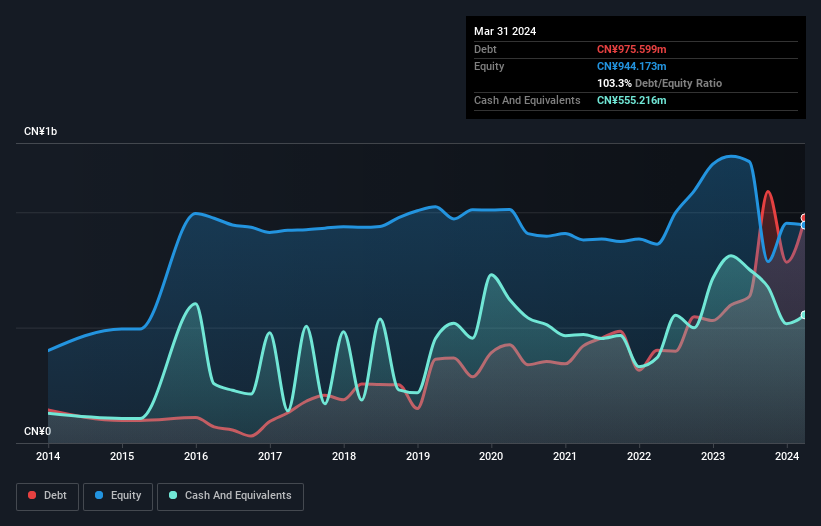This screenshot has width=821, height=526.
Task: Click the 2017 x-axis label
Action: tap(270, 456)
